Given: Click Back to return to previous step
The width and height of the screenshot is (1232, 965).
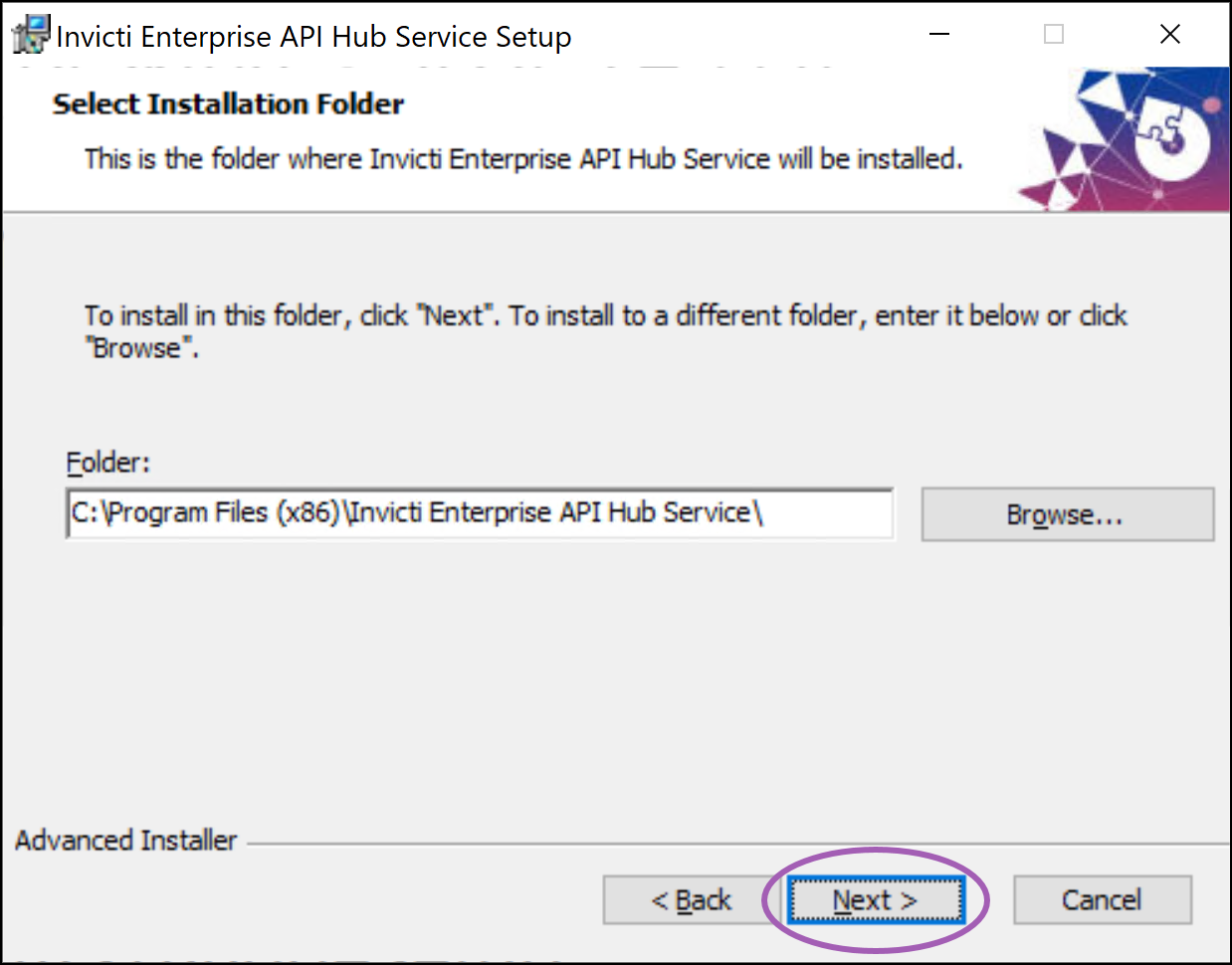Looking at the screenshot, I should [689, 898].
